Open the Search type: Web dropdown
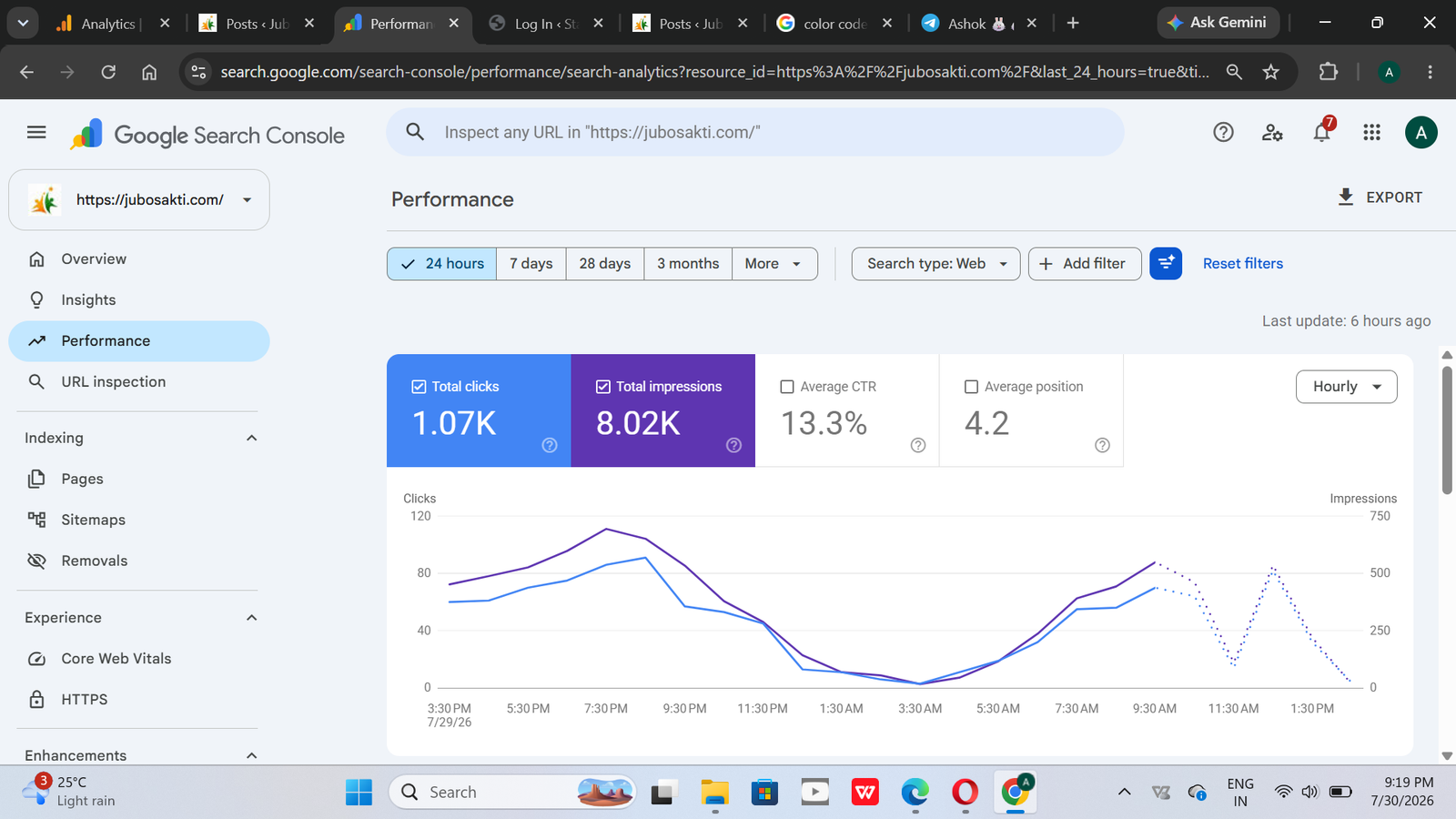Image resolution: width=1456 pixels, height=819 pixels. tap(935, 264)
